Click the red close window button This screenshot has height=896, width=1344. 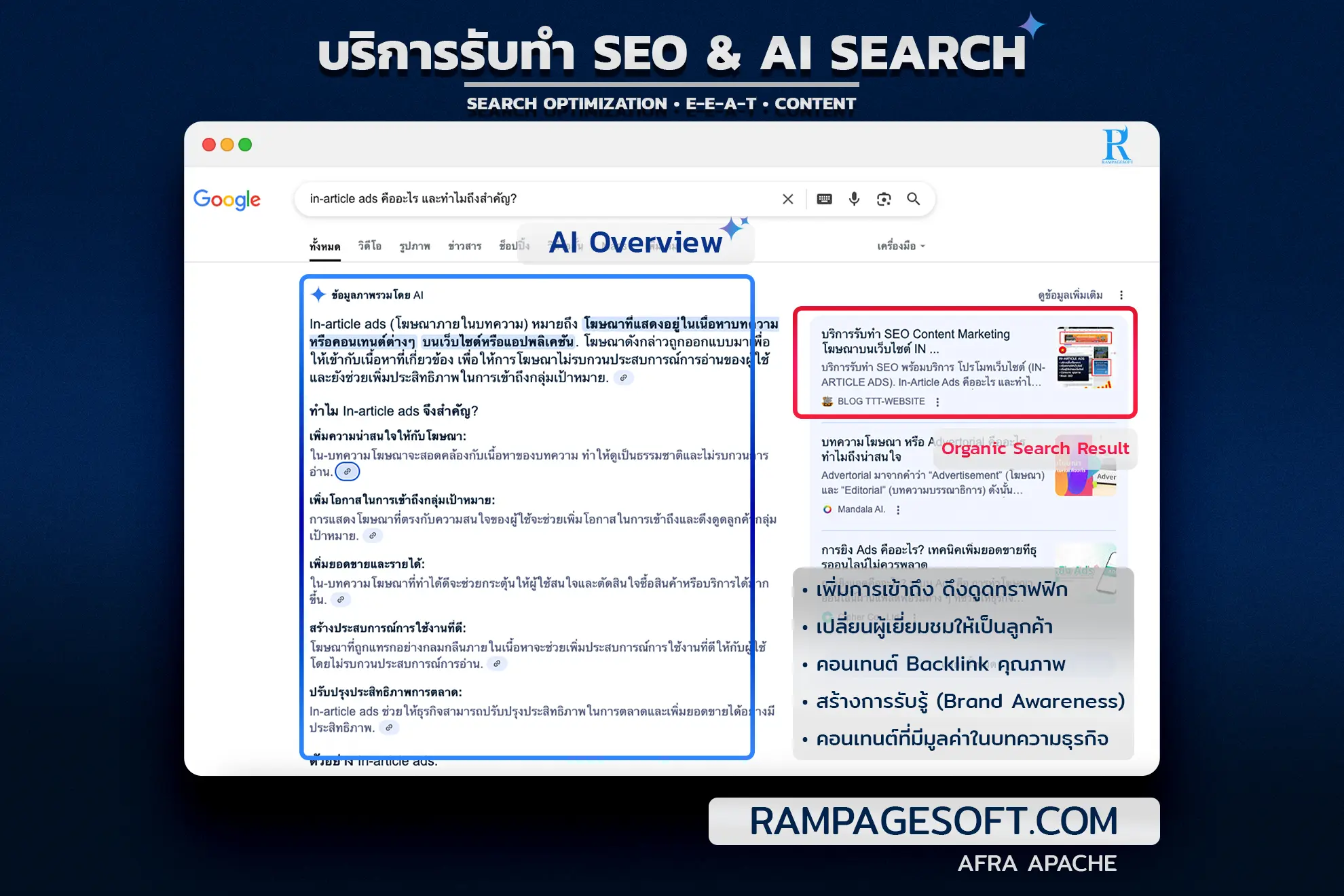(209, 145)
